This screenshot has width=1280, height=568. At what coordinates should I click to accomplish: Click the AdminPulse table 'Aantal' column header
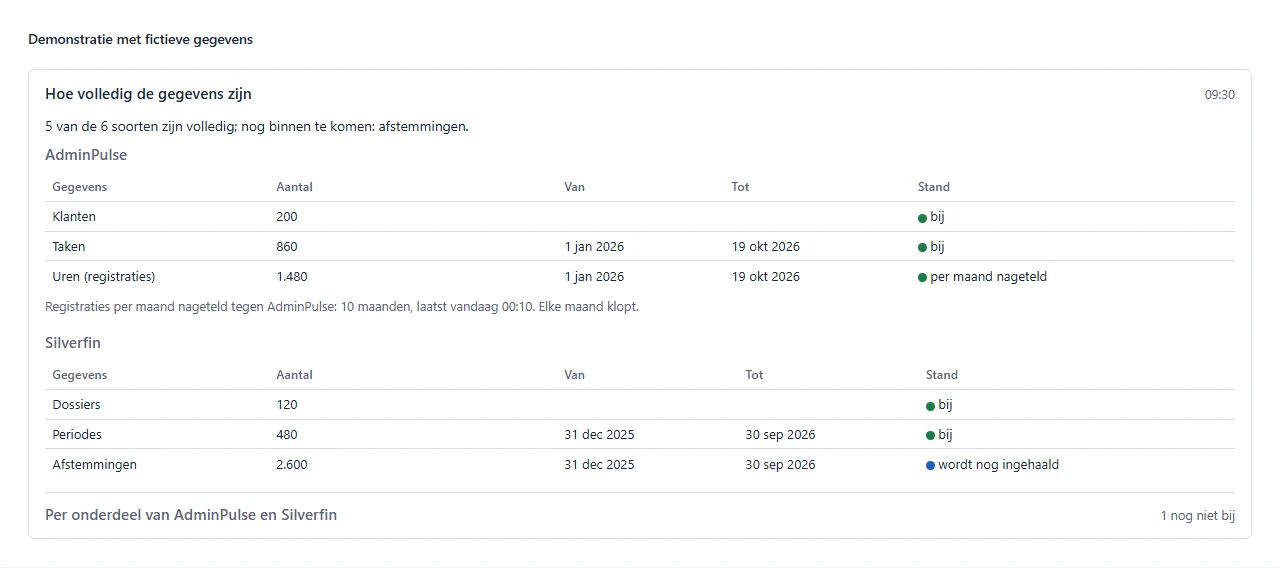294,187
